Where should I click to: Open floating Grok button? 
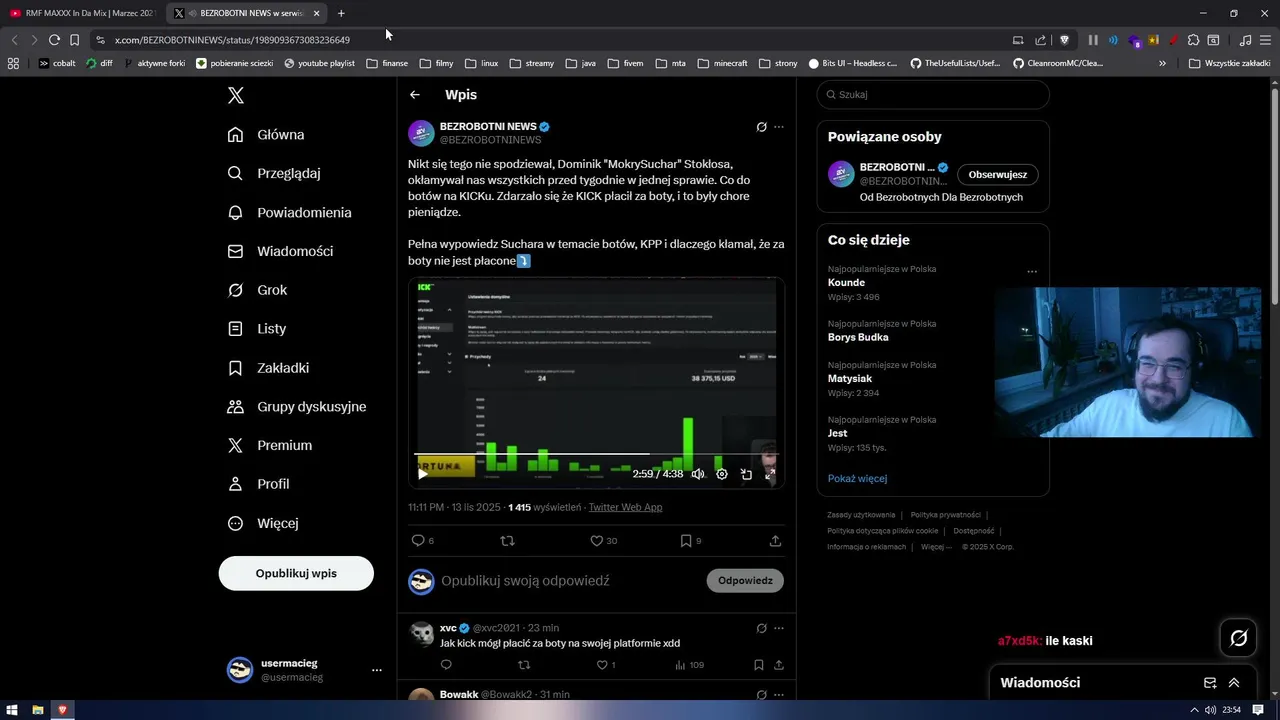(x=1238, y=638)
